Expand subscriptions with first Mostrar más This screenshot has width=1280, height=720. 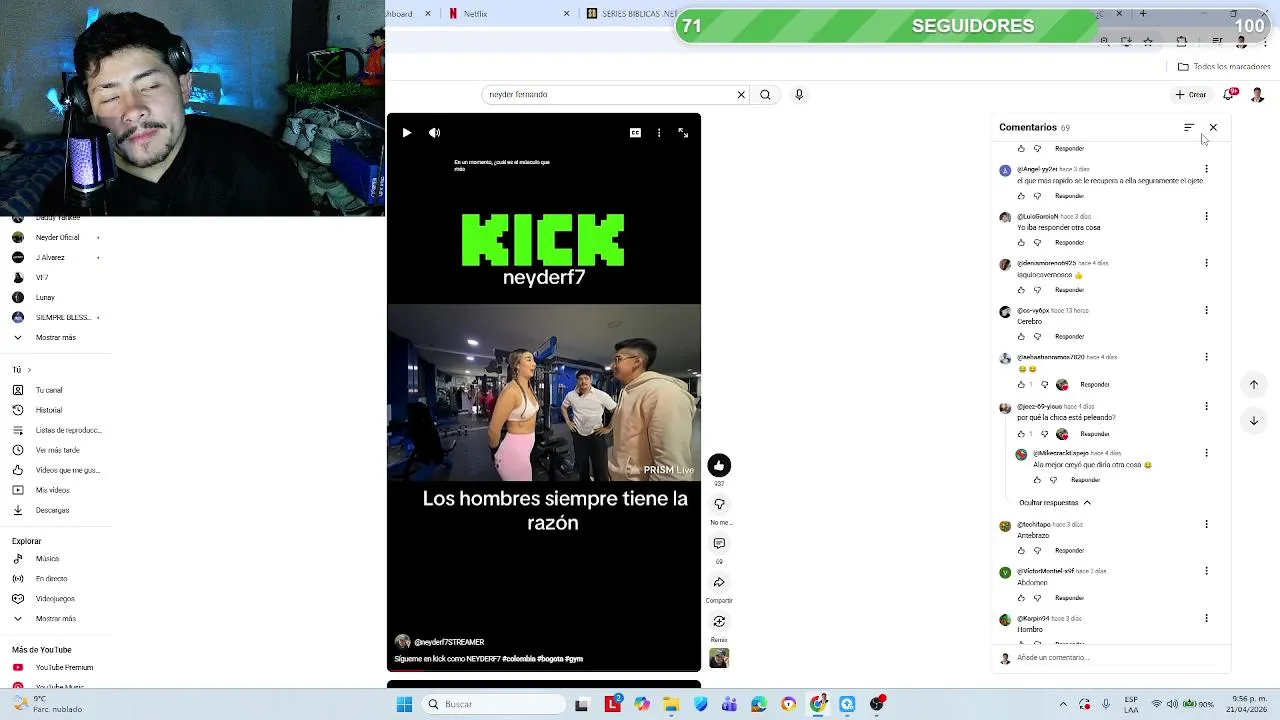pos(56,337)
